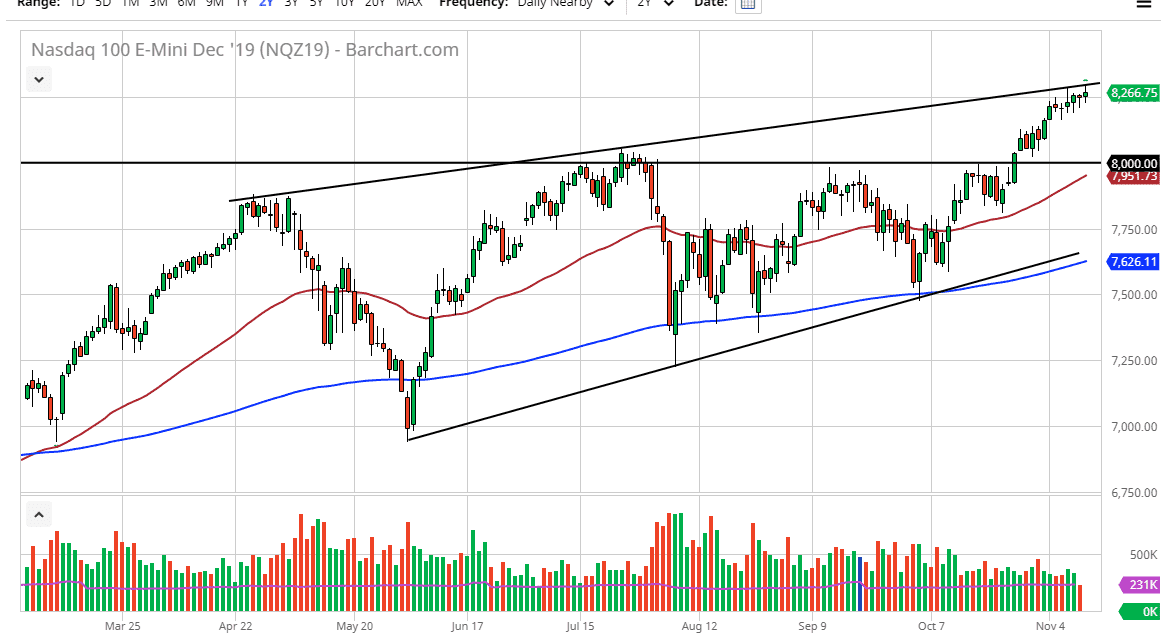Screen dimensions: 1170x633
Task: Select the 3M range option
Action: [158, 4]
